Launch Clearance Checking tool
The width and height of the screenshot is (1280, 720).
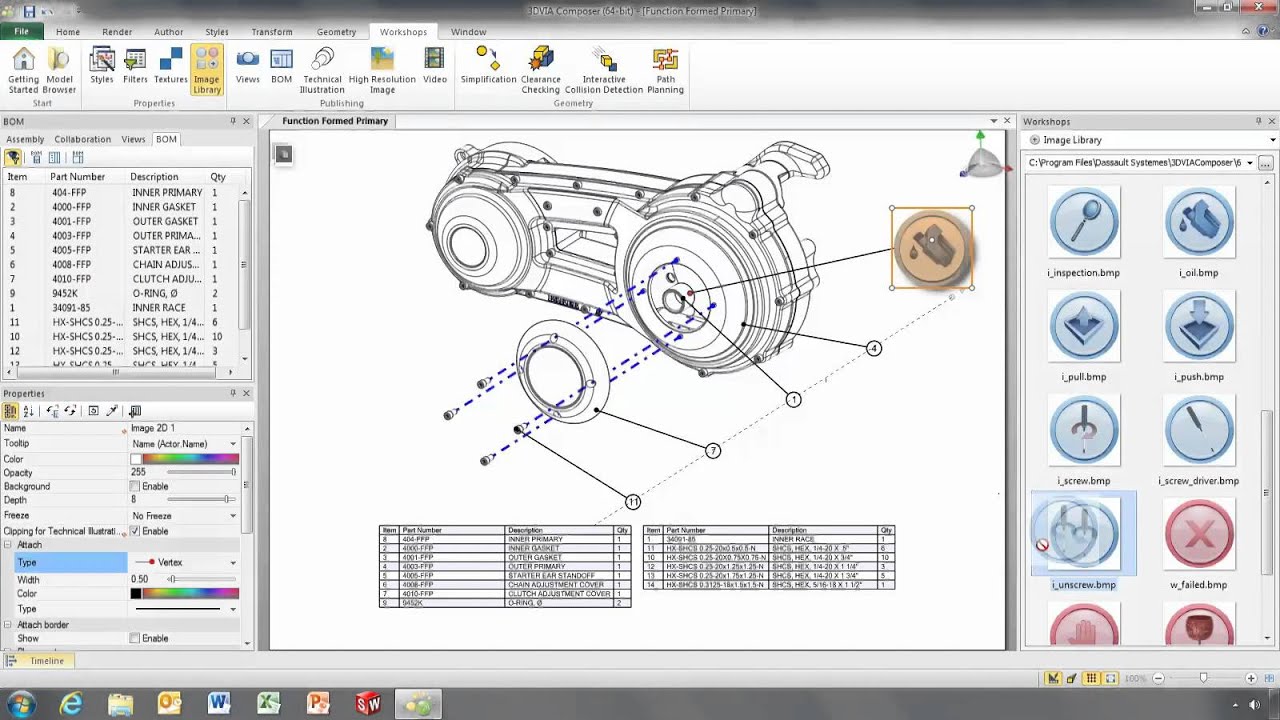pyautogui.click(x=541, y=71)
